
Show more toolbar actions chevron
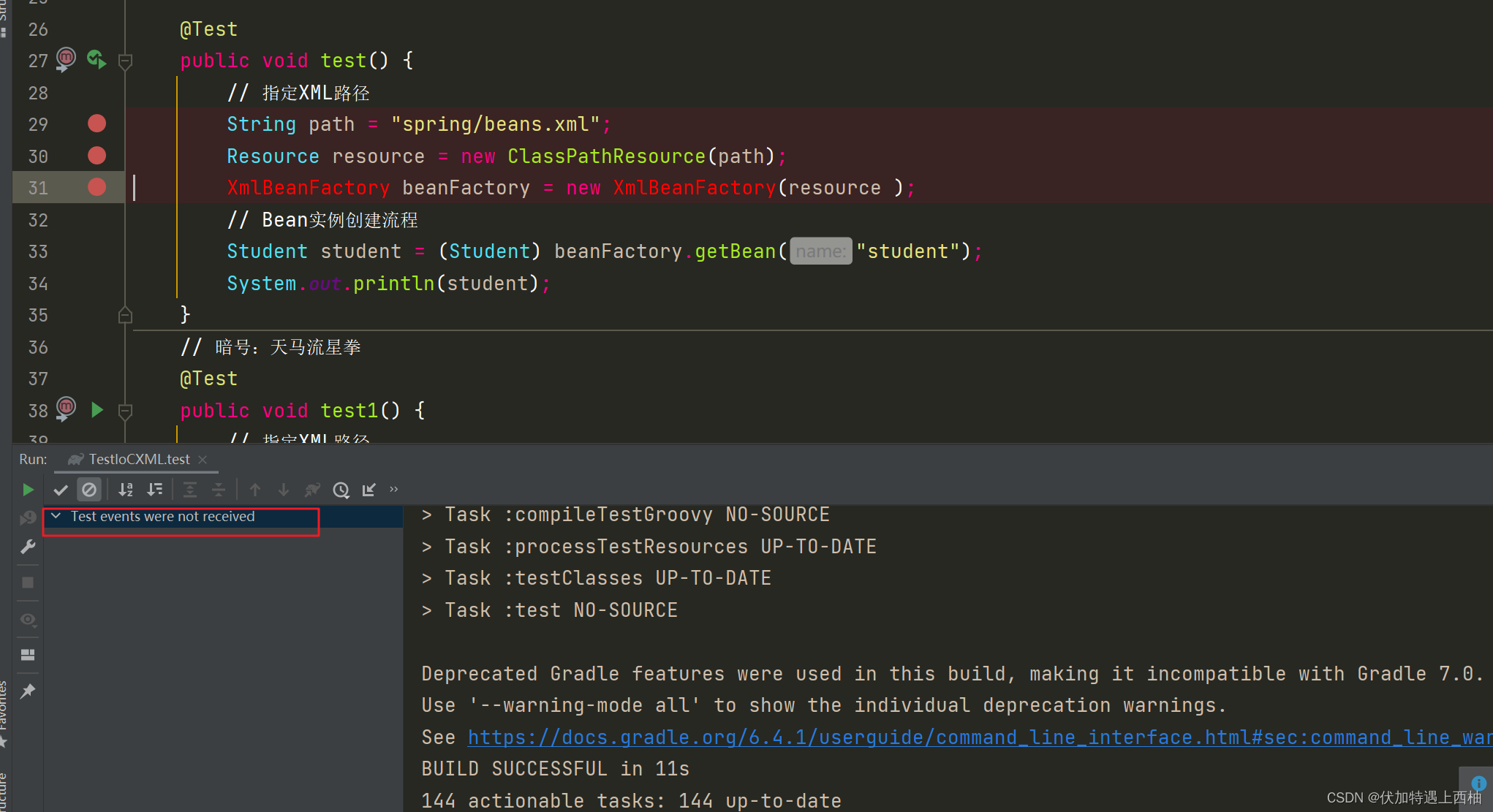(394, 489)
